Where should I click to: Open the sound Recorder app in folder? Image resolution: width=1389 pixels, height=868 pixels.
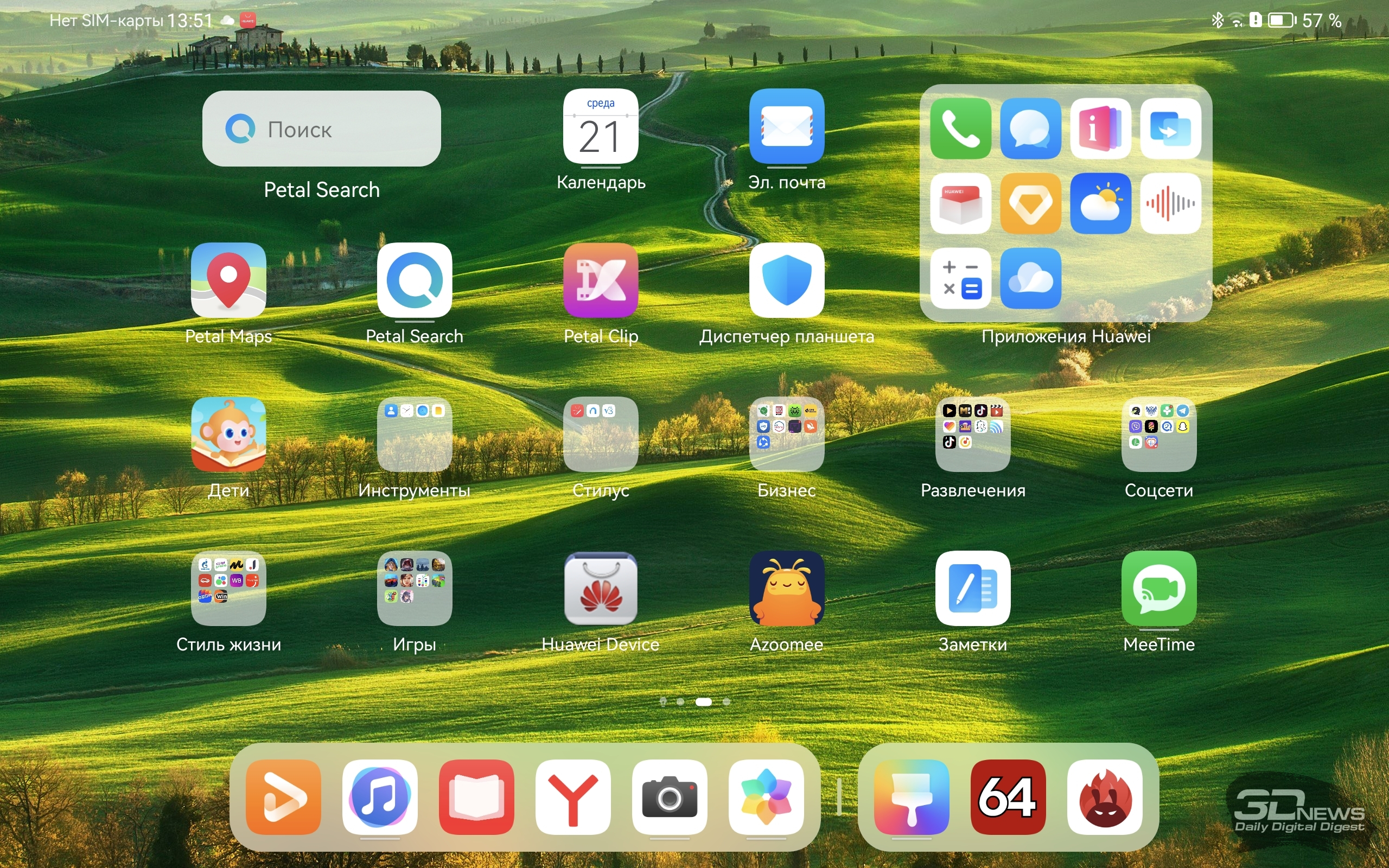coord(1170,203)
